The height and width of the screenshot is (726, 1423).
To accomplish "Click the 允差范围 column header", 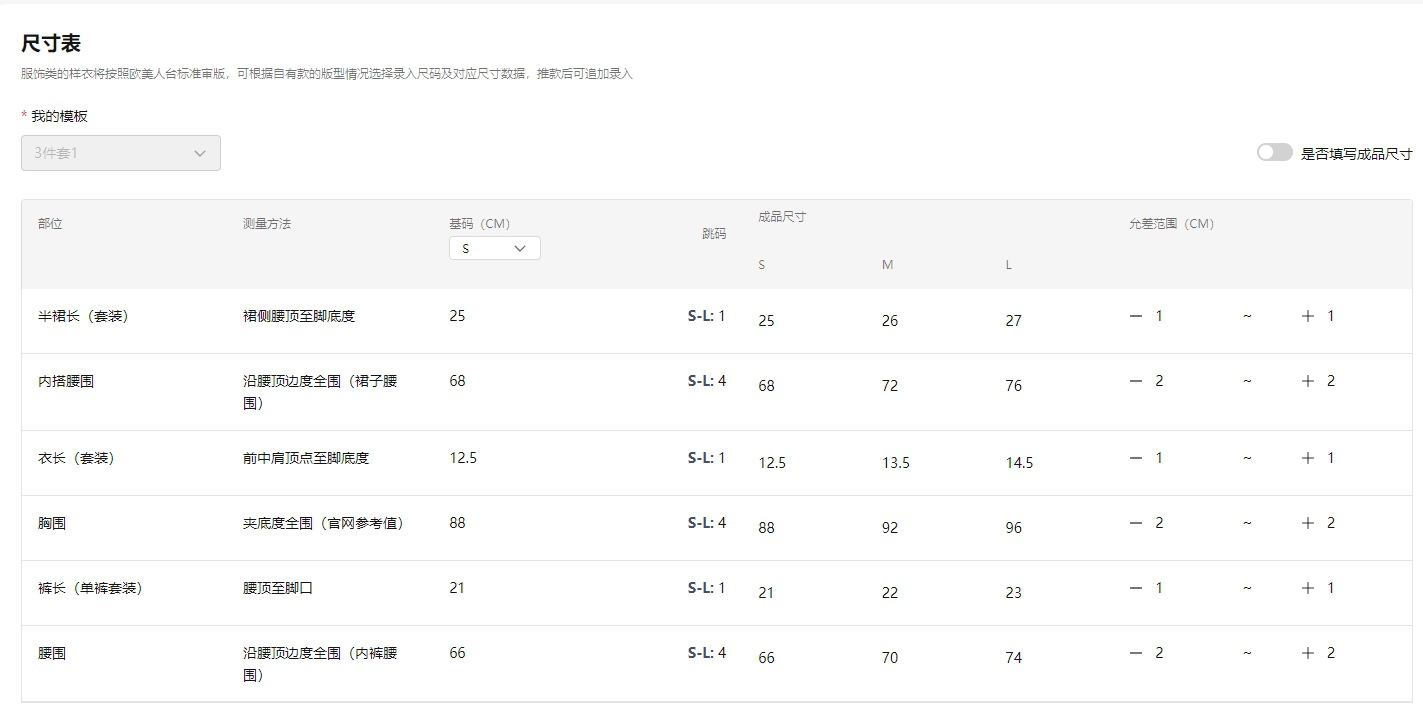I will tap(1171, 224).
